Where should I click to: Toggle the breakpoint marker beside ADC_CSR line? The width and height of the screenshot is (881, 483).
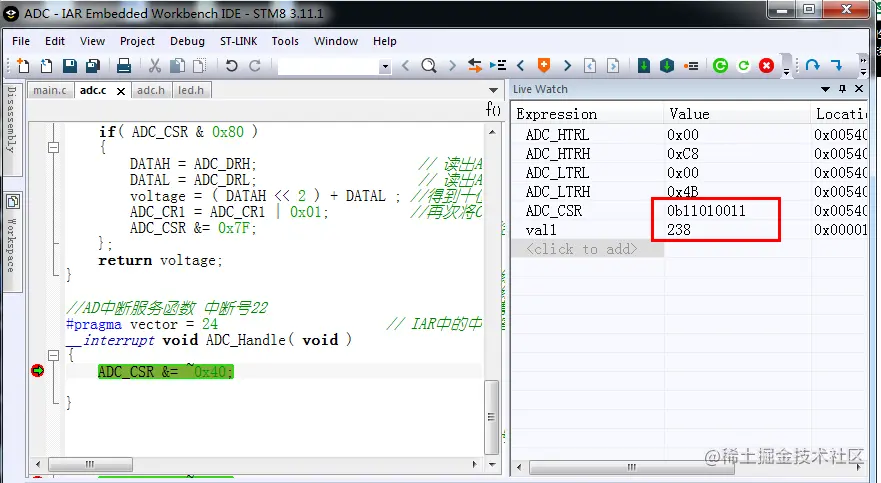38,371
